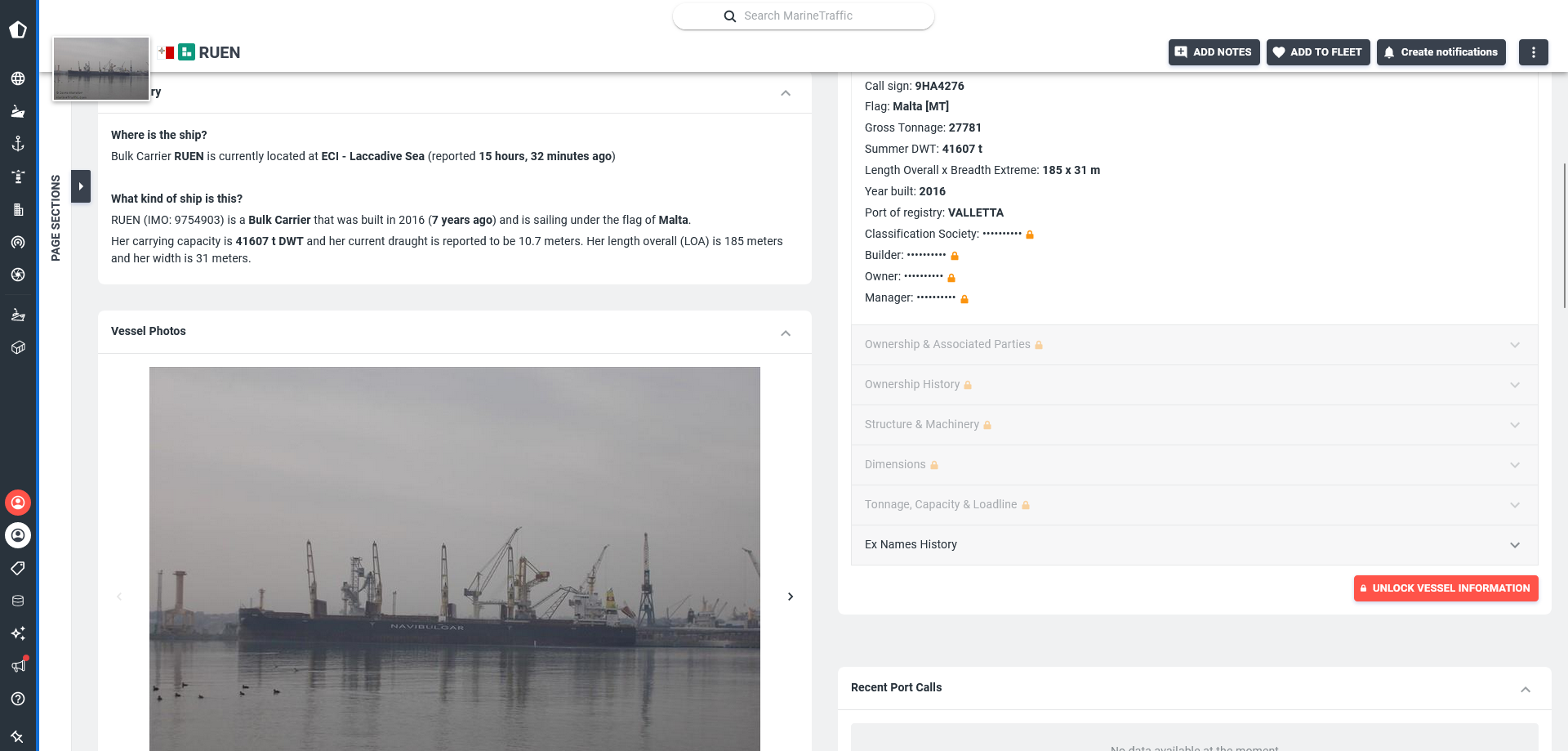Click the pin sidebar icon
This screenshot has height=751, width=1568.
click(18, 736)
